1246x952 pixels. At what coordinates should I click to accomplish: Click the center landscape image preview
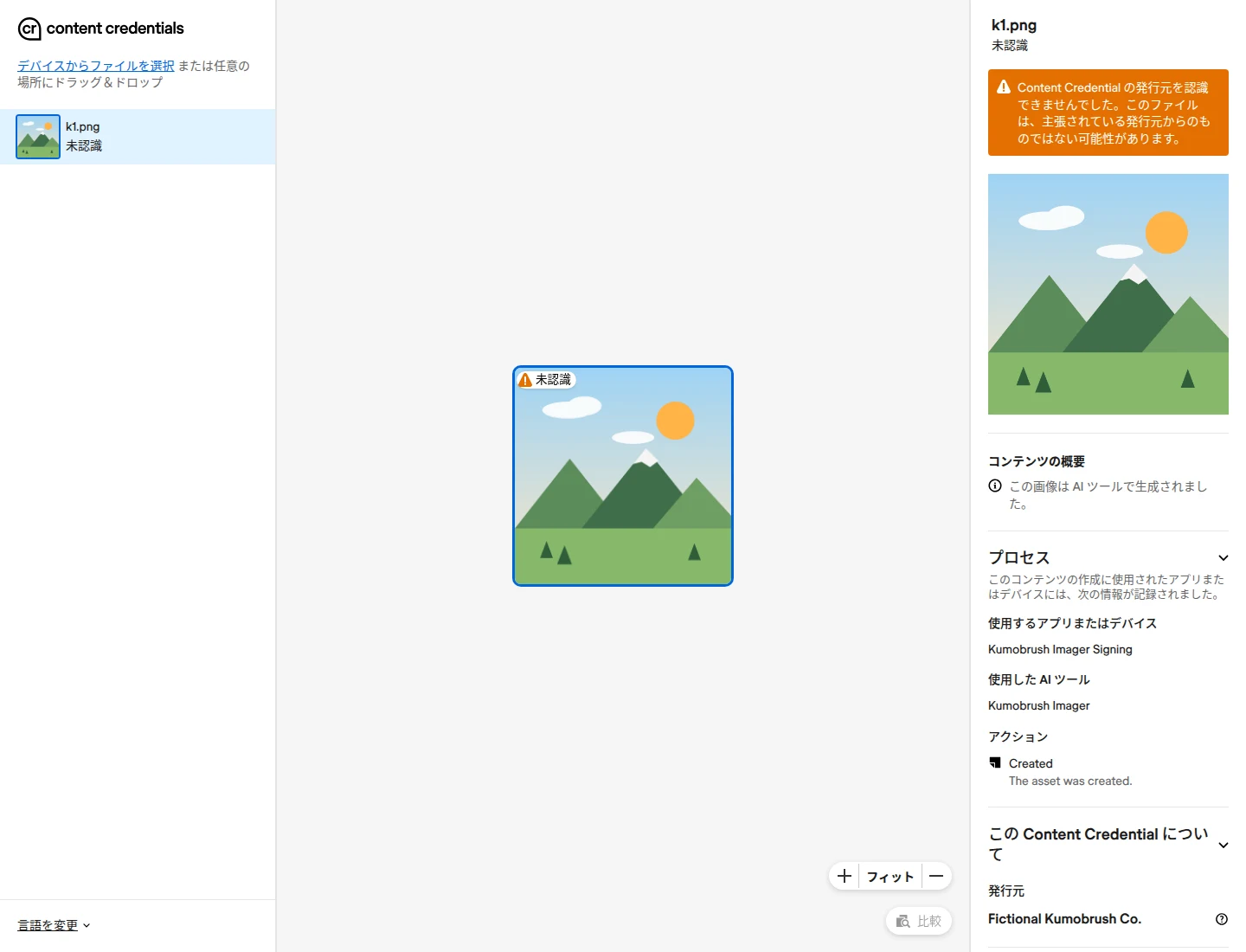point(623,476)
